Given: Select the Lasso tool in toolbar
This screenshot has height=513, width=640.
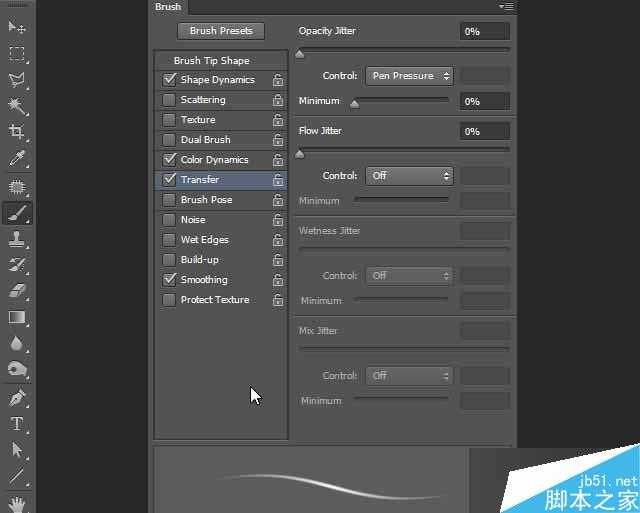Looking at the screenshot, I should pyautogui.click(x=17, y=80).
